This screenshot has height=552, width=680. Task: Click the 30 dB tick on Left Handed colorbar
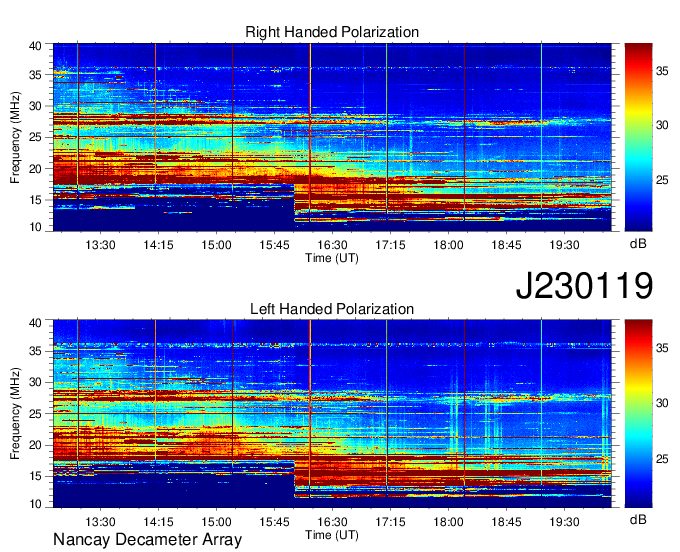[x=662, y=403]
